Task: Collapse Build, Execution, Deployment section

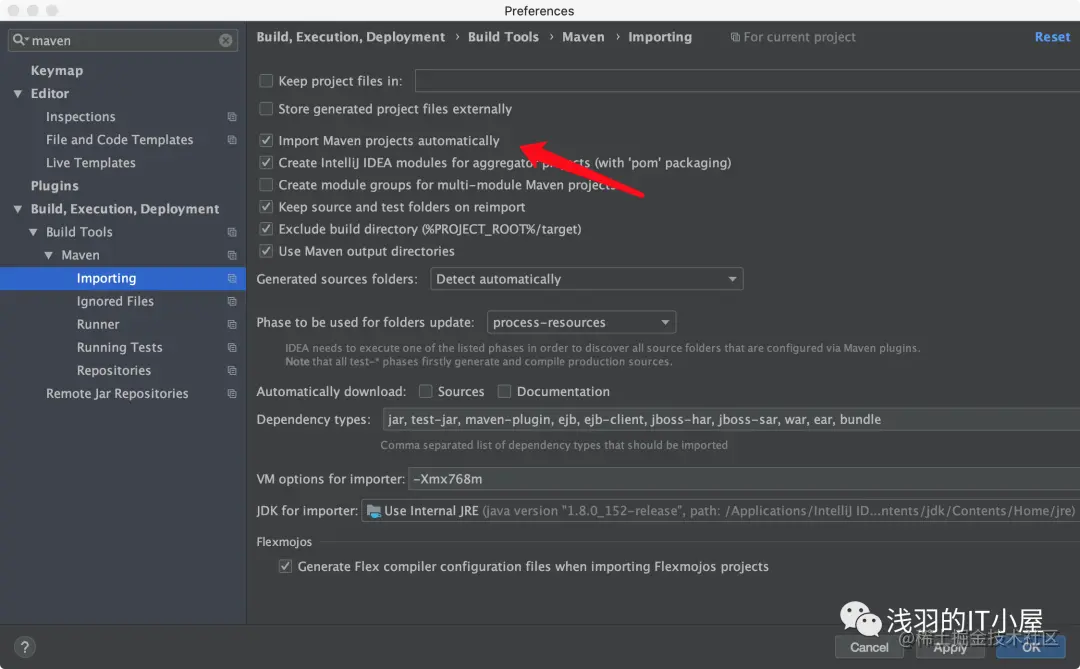Action: point(18,209)
